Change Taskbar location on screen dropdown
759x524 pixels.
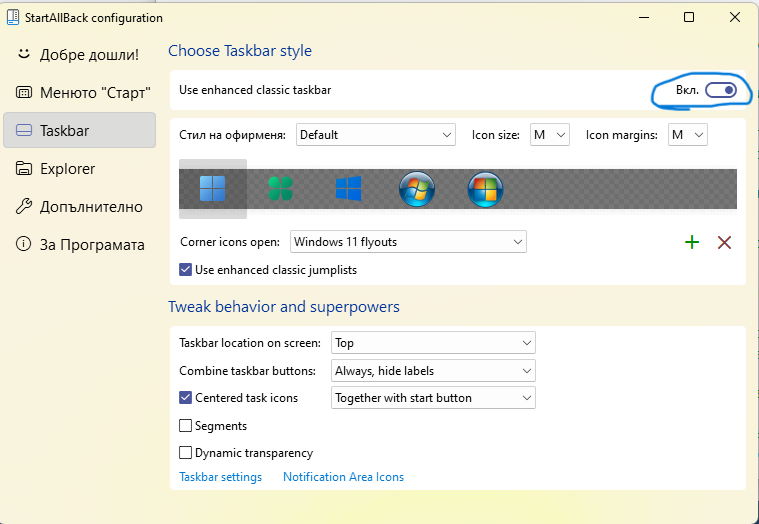(433, 343)
